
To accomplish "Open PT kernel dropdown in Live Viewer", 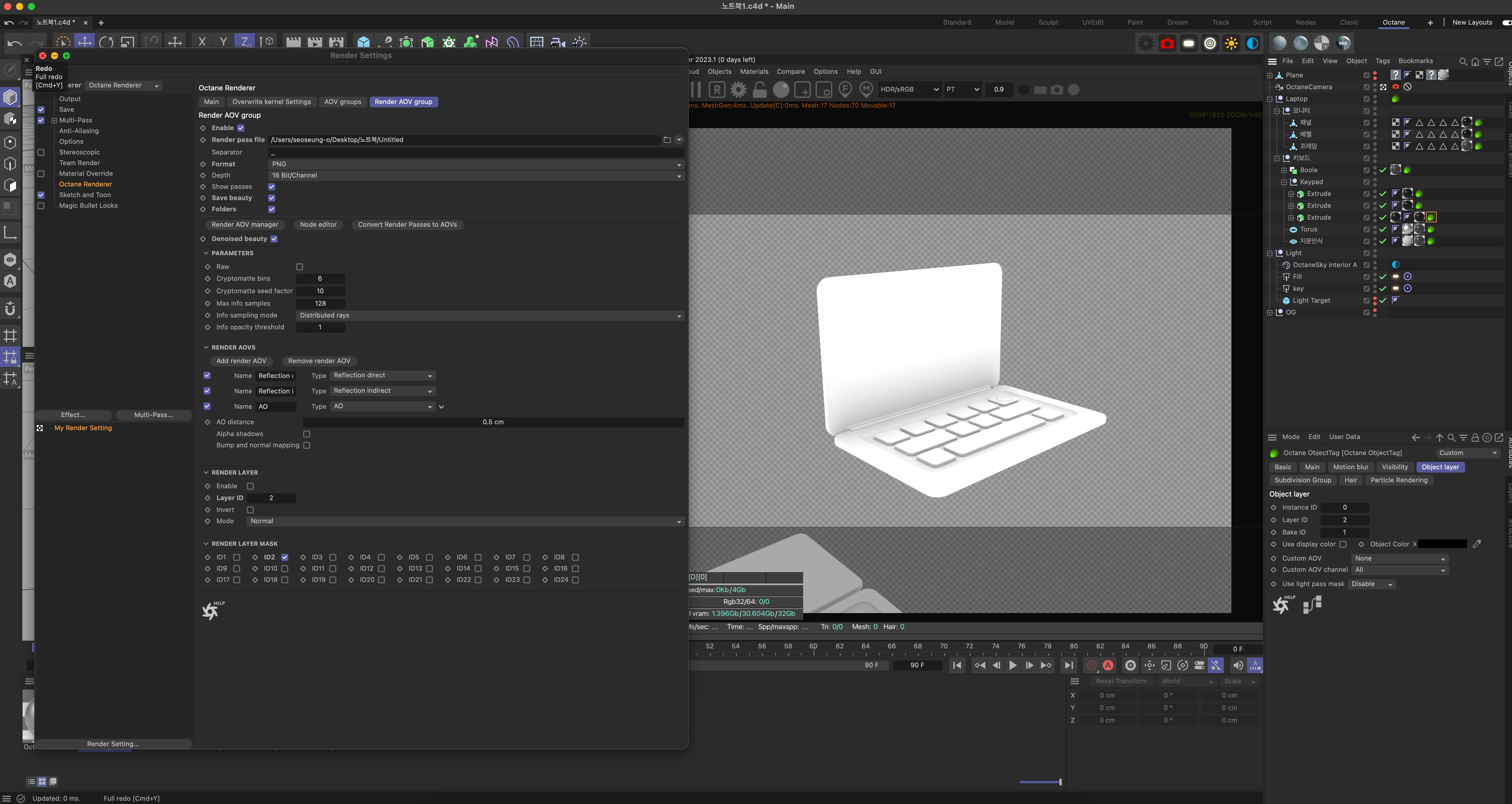I will coord(963,90).
